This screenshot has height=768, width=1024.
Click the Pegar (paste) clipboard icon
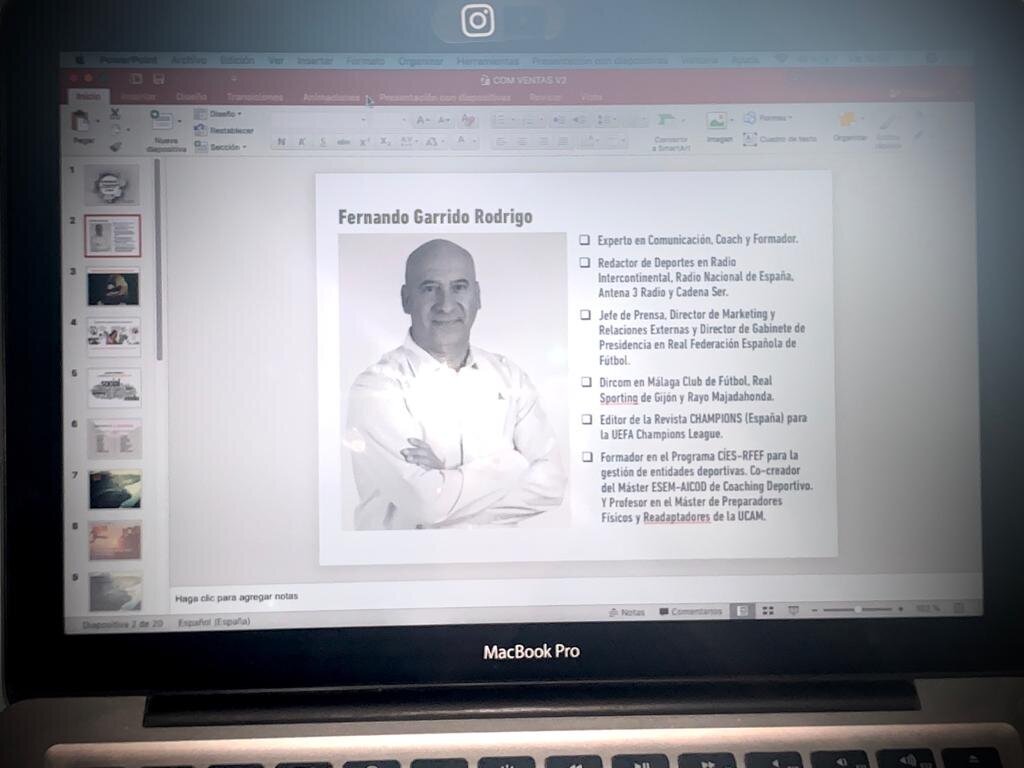(81, 122)
